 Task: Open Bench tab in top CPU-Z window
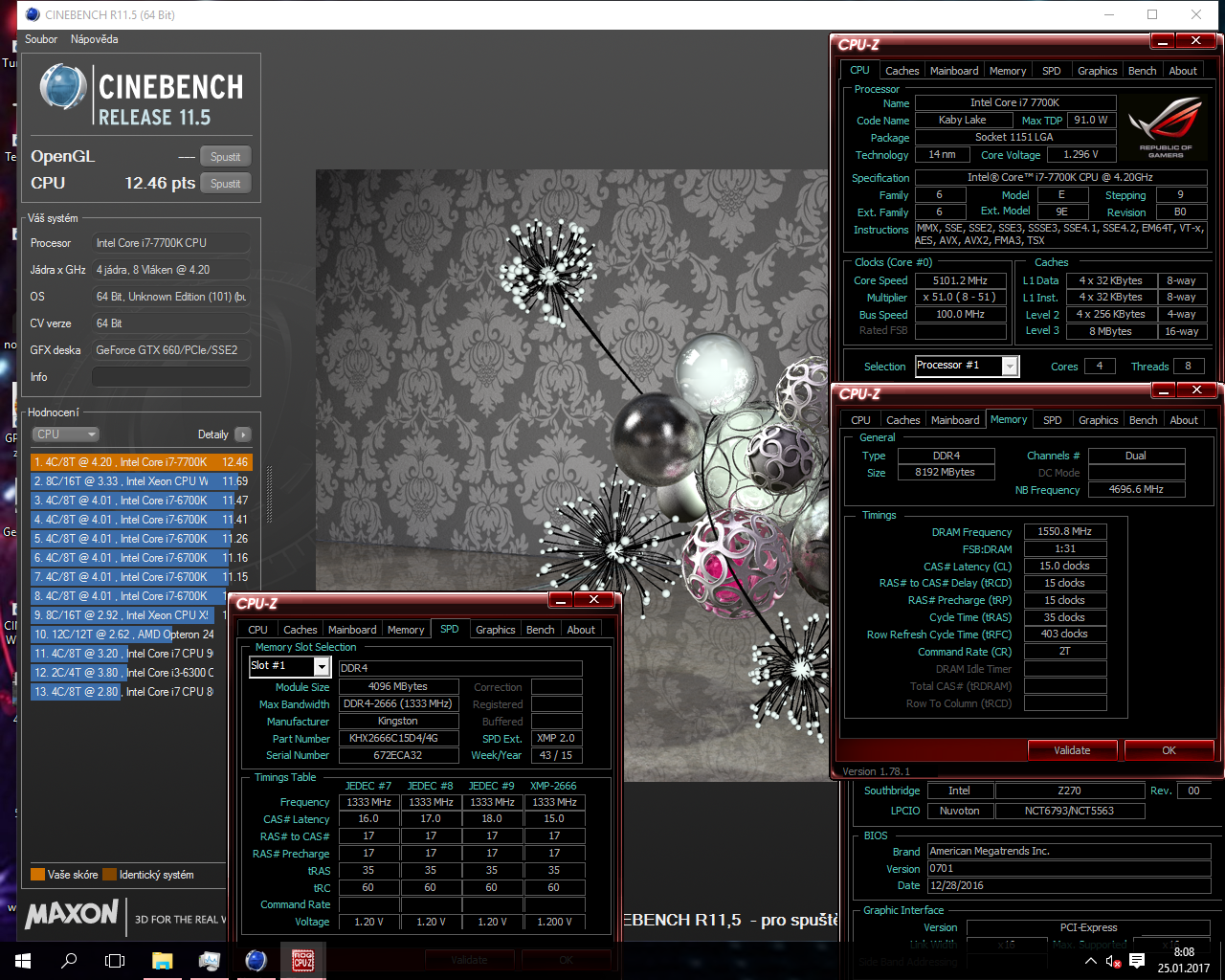click(1142, 71)
